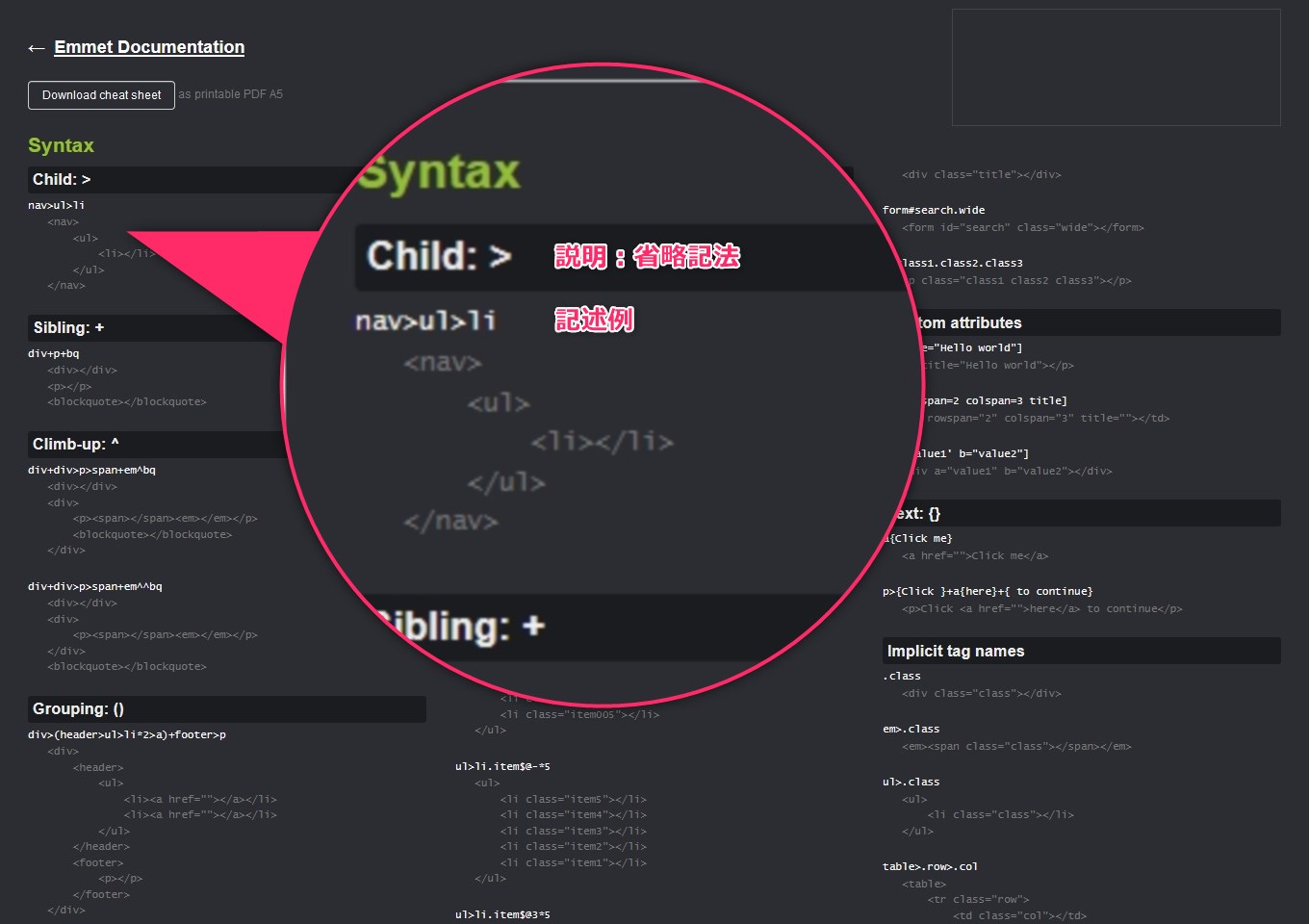Viewport: 1309px width, 924px height.
Task: Open the Emmet Documentation link
Action: coord(149,47)
